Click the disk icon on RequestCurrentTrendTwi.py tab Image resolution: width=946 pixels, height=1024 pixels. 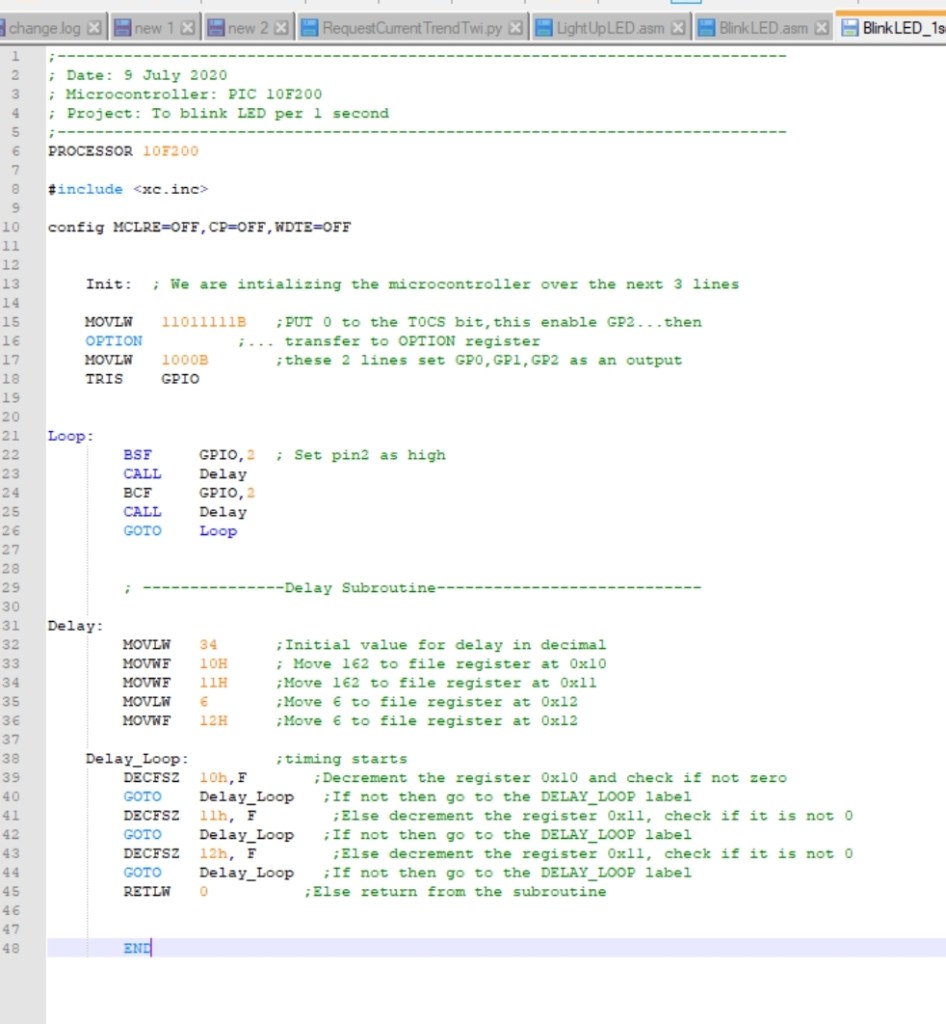click(310, 28)
